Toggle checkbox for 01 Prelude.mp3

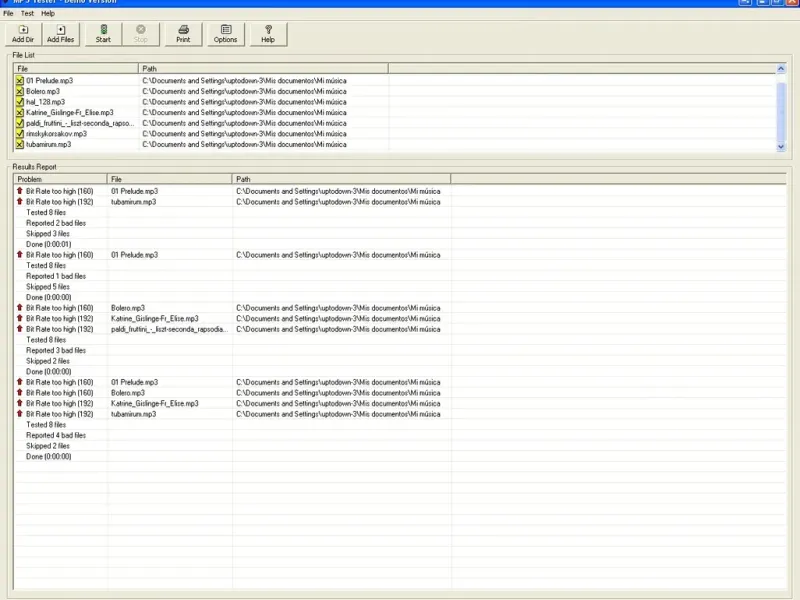pos(19,81)
